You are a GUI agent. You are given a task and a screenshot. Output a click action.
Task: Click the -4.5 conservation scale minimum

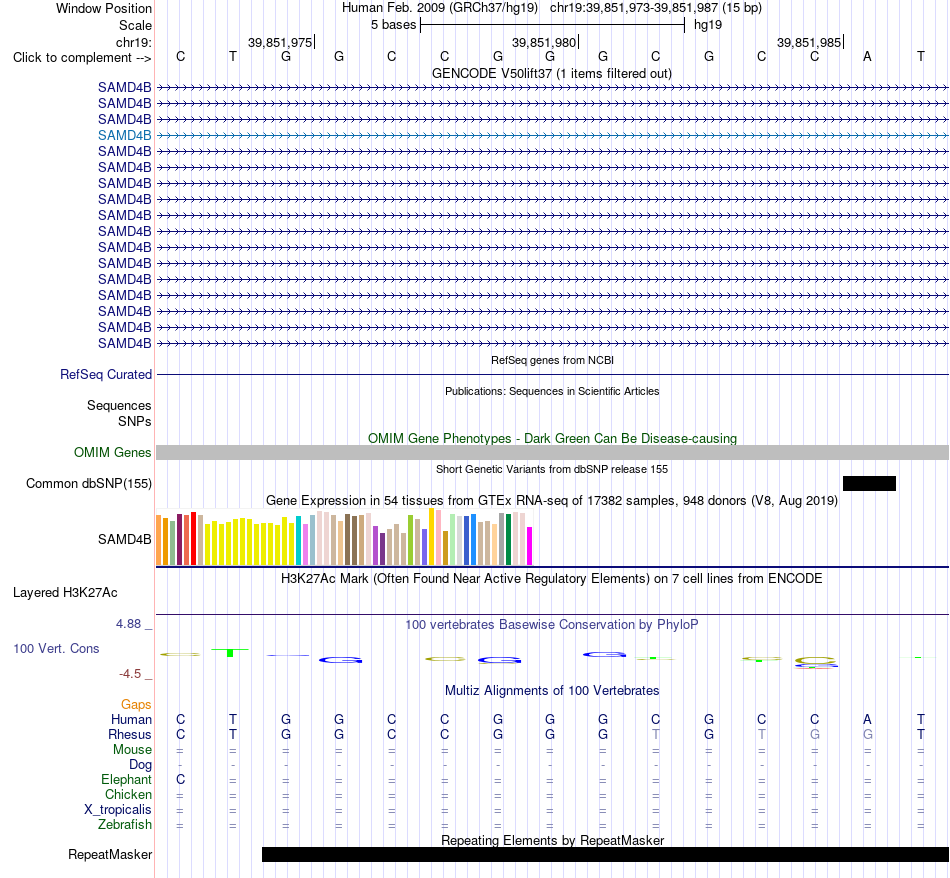tap(130, 674)
